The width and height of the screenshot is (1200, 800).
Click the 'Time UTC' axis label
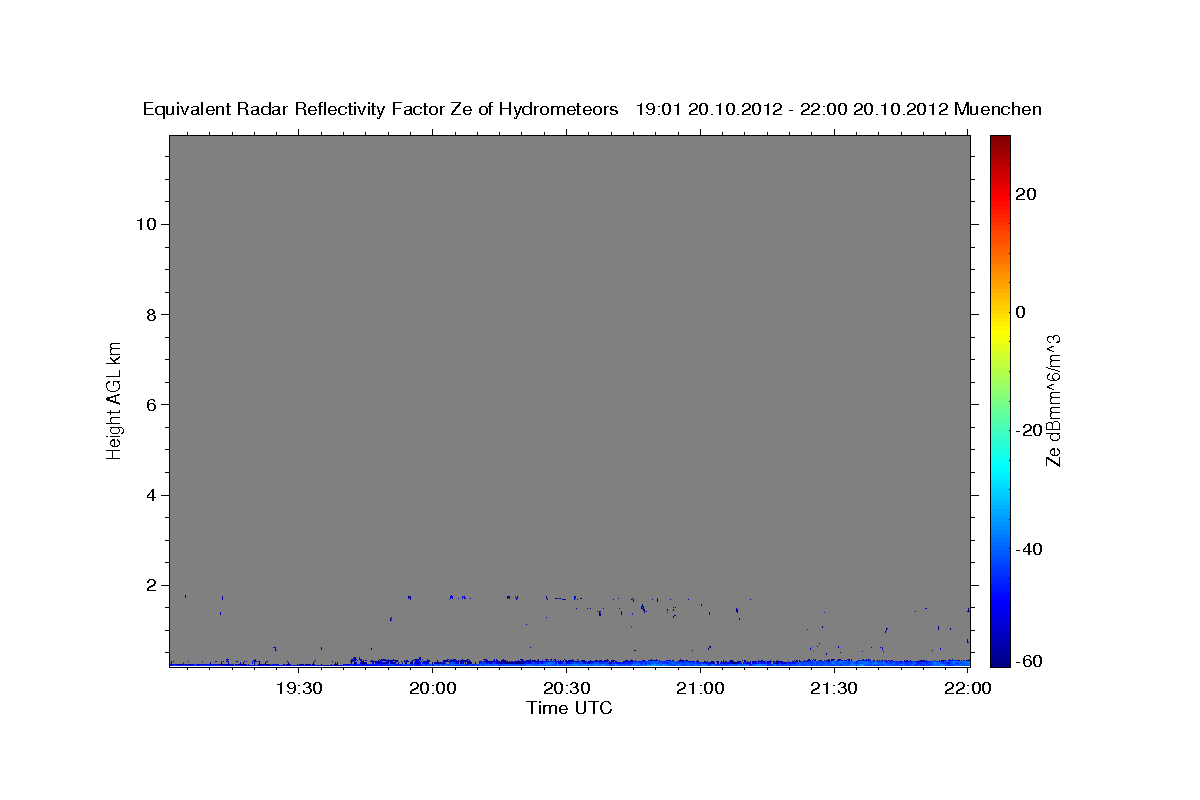pos(569,708)
